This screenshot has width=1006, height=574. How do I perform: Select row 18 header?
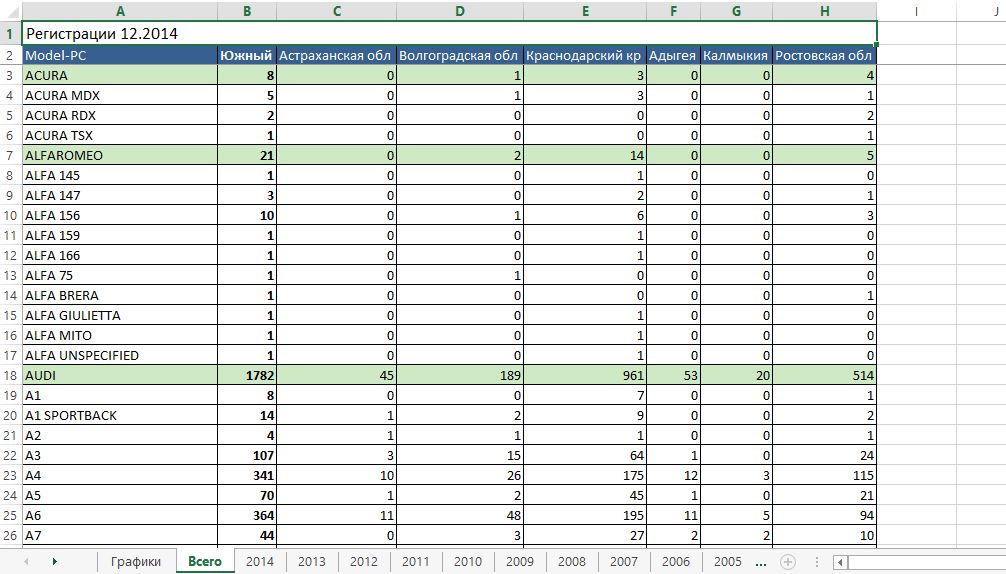pos(10,375)
